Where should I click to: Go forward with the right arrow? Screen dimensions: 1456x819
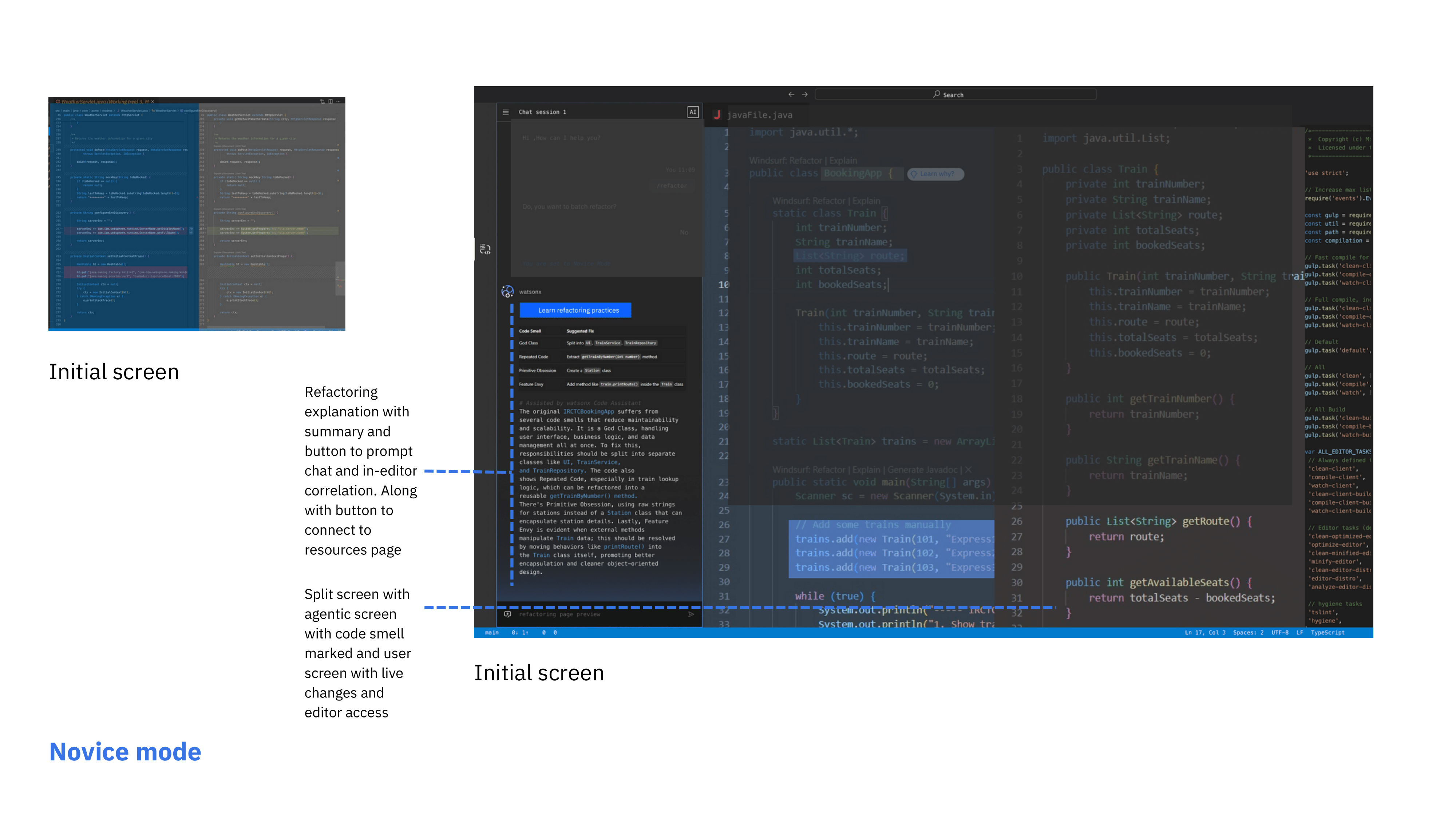coord(805,94)
